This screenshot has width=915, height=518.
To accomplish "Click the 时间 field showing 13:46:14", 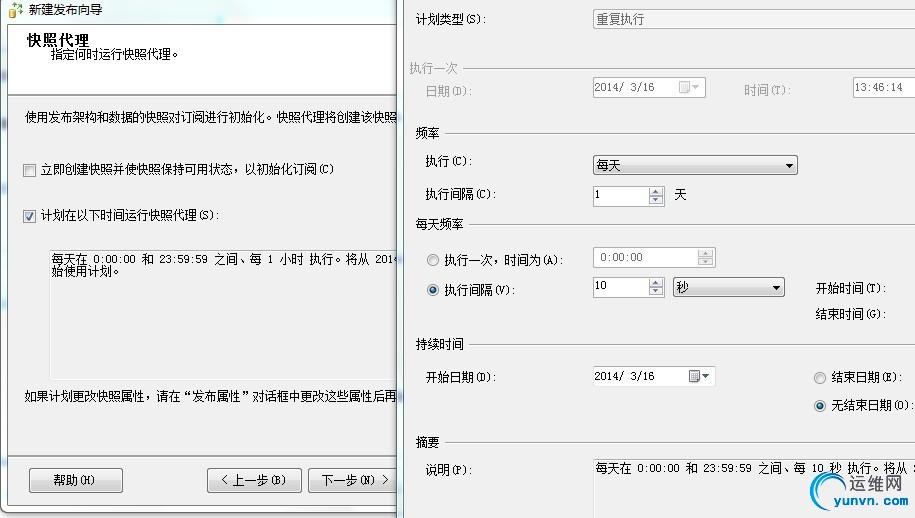I will coord(883,88).
